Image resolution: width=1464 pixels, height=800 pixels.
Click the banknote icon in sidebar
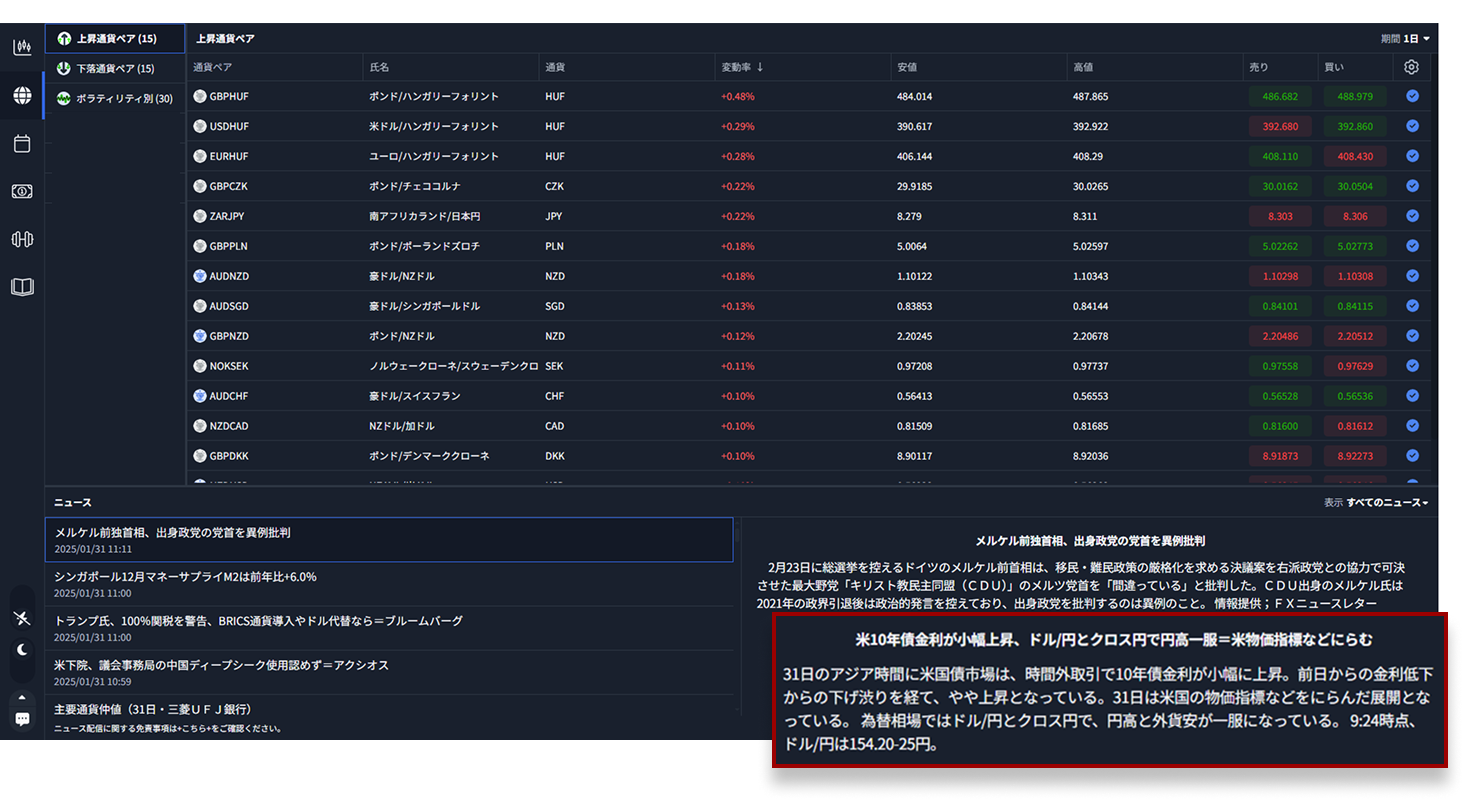pos(22,191)
